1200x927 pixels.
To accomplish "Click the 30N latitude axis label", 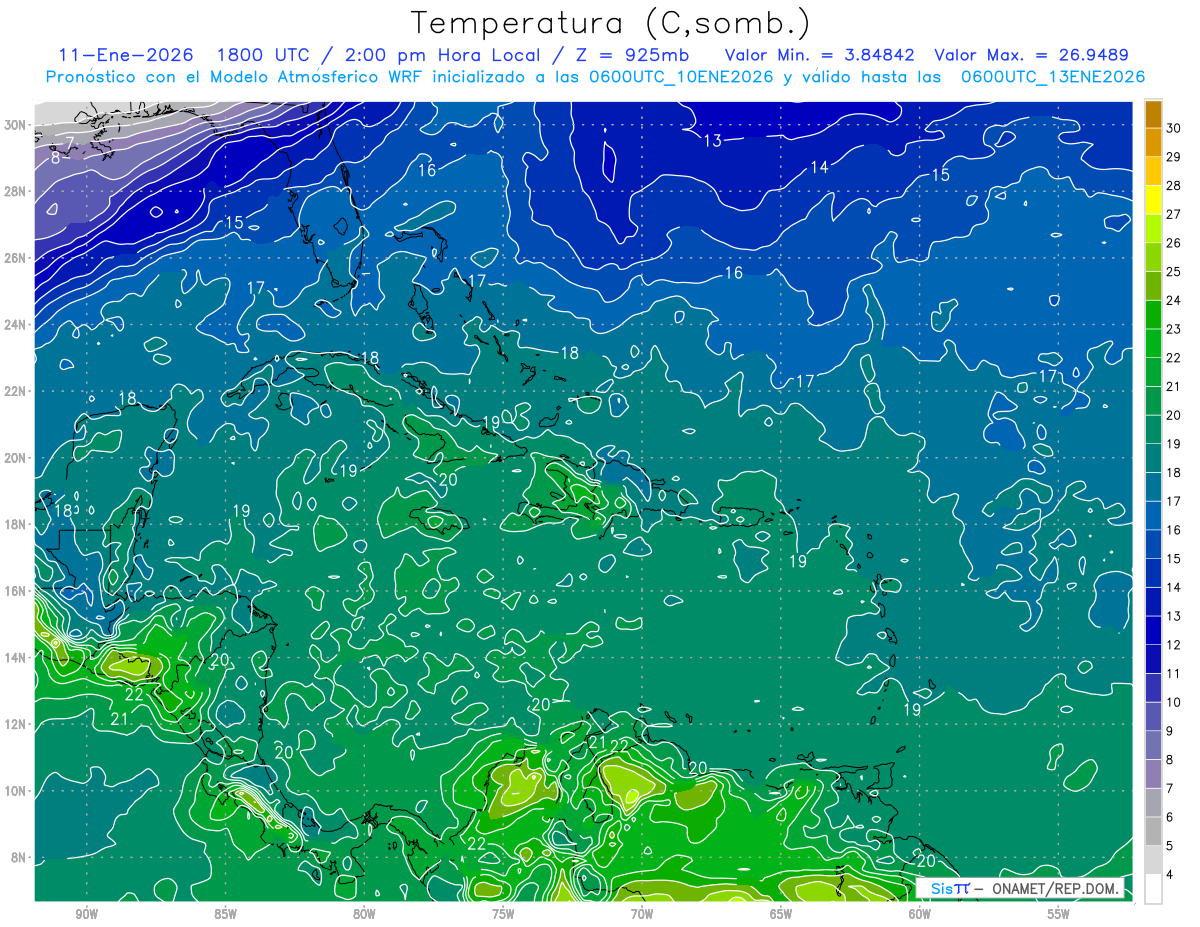I will click(17, 125).
